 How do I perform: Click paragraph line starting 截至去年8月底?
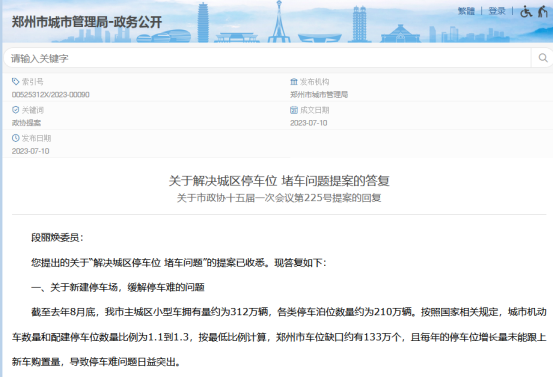pyautogui.click(x=289, y=312)
